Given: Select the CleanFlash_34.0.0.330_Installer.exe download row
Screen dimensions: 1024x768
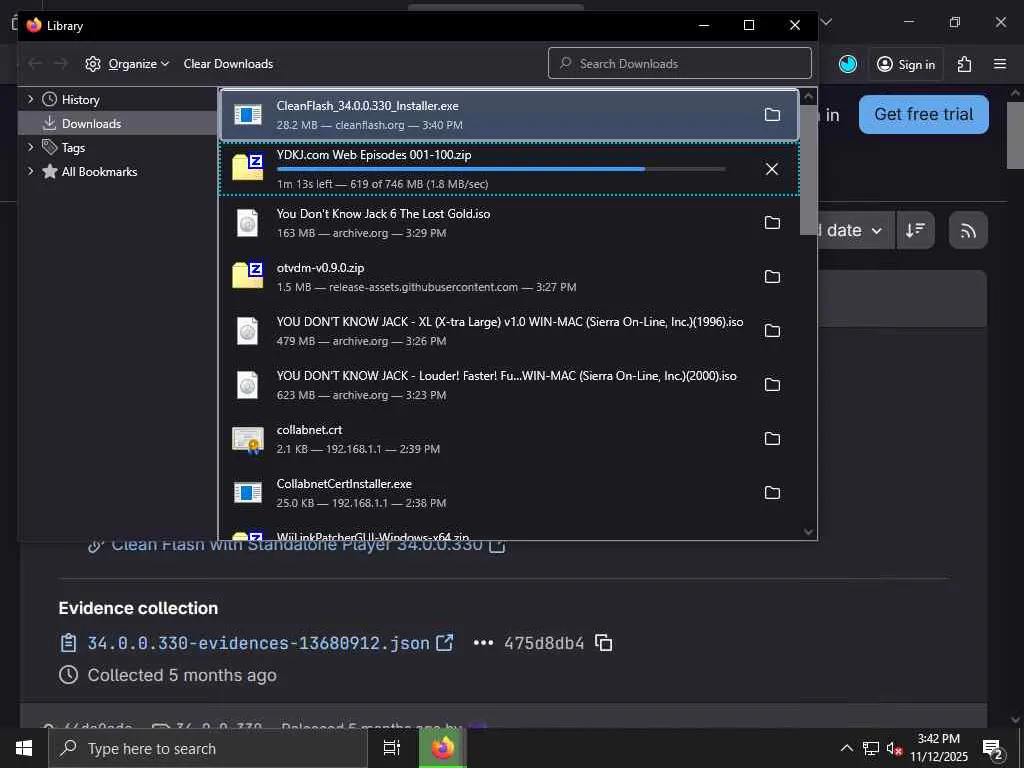Looking at the screenshot, I should click(509, 115).
